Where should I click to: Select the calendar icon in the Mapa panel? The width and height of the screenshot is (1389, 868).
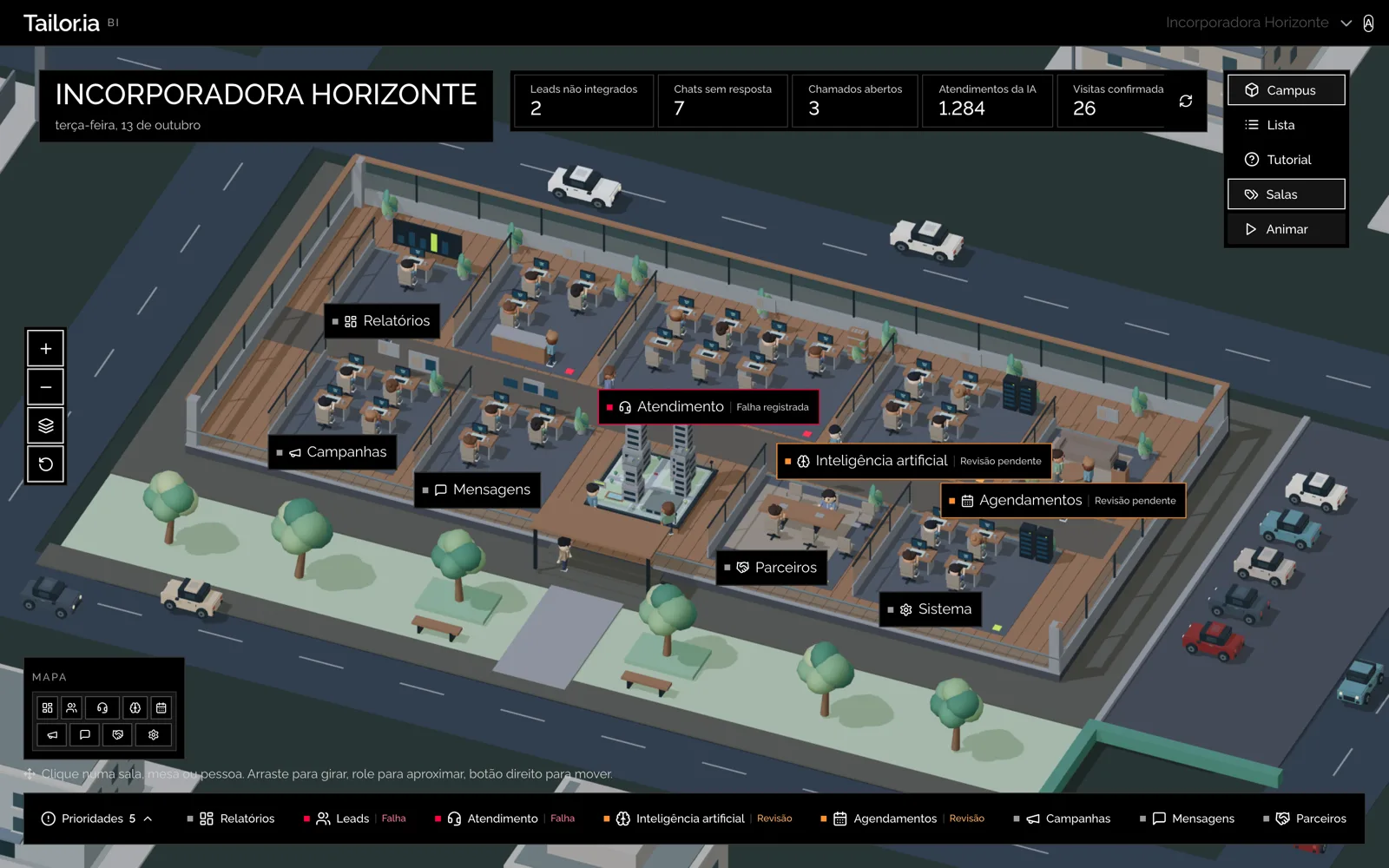pyautogui.click(x=161, y=708)
